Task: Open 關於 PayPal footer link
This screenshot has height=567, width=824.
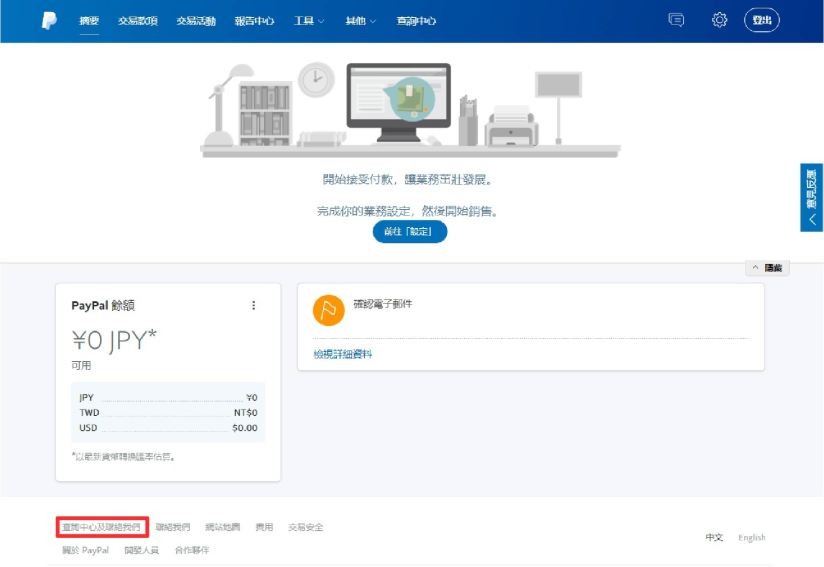Action: (x=85, y=550)
